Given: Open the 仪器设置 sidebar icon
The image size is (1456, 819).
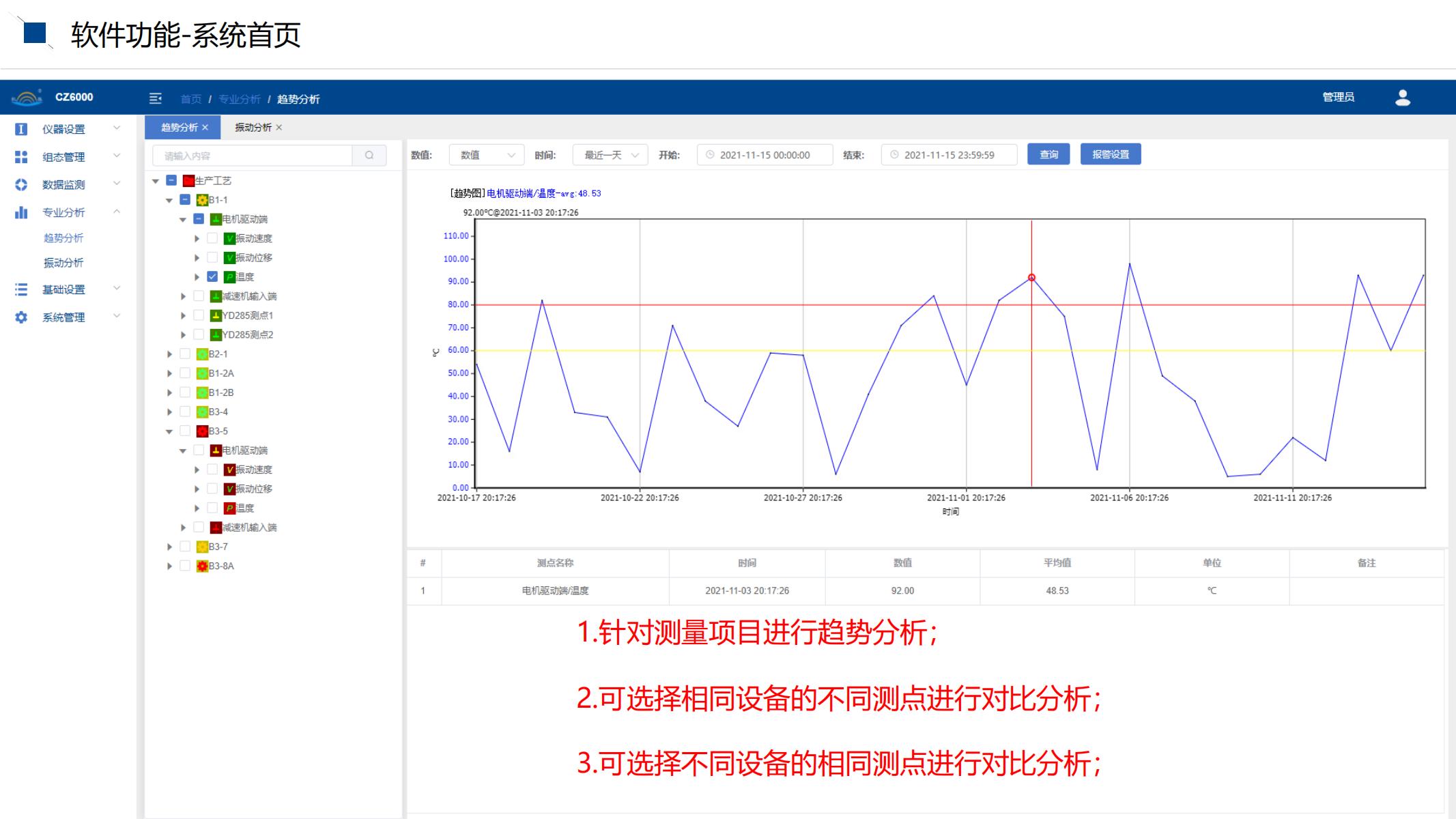Looking at the screenshot, I should click(x=23, y=128).
